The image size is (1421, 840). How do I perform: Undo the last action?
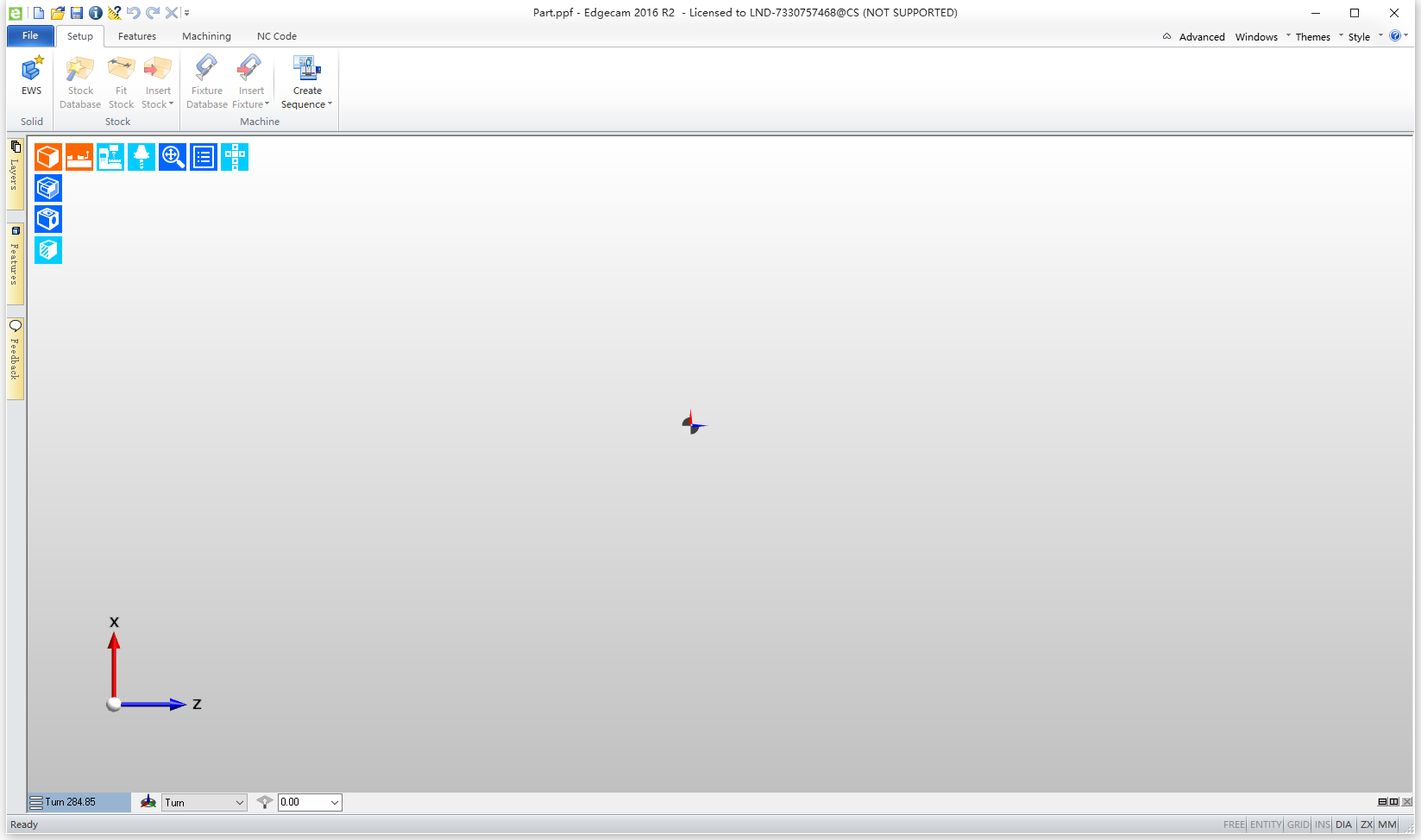point(134,13)
